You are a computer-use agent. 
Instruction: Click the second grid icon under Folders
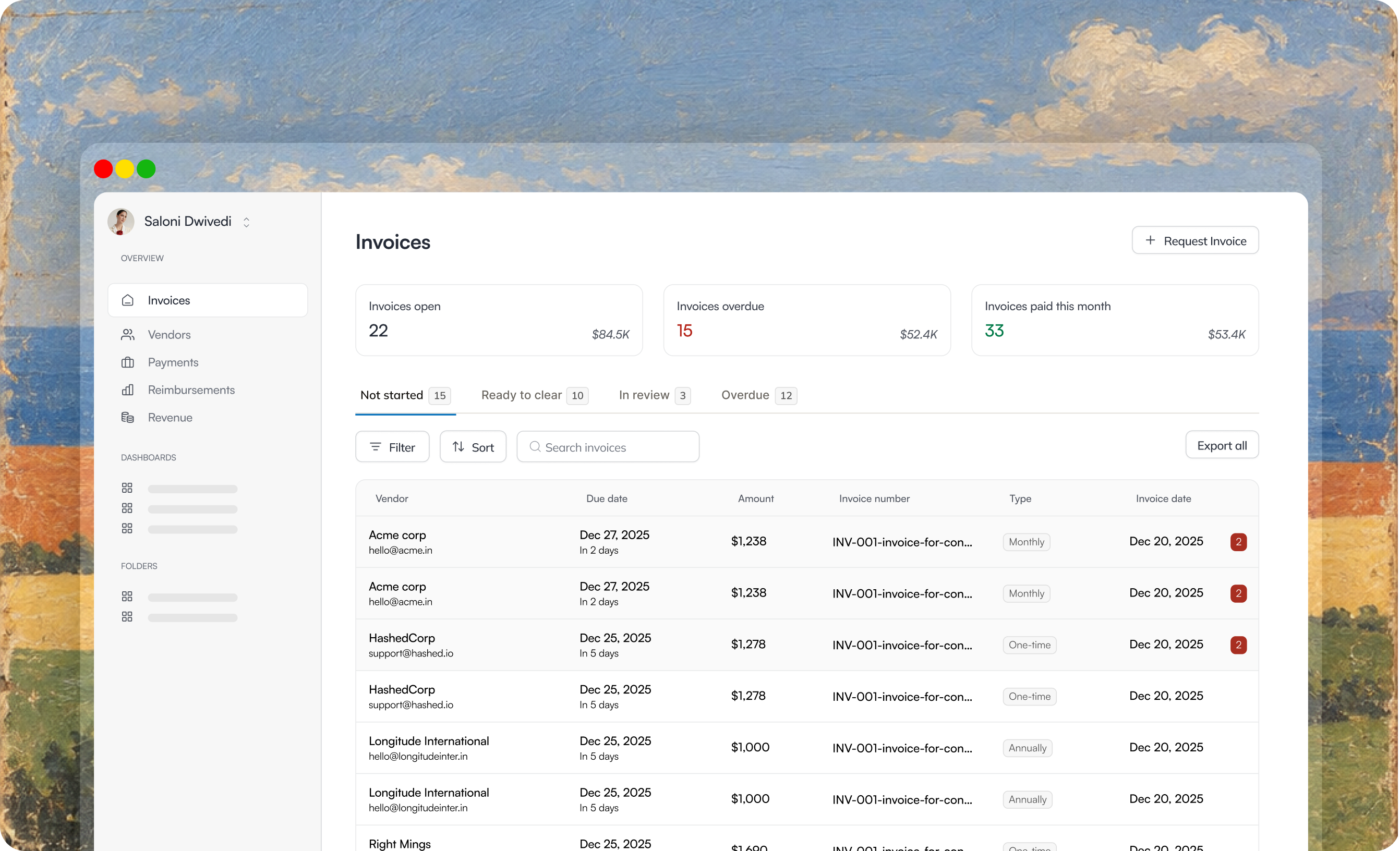(127, 616)
